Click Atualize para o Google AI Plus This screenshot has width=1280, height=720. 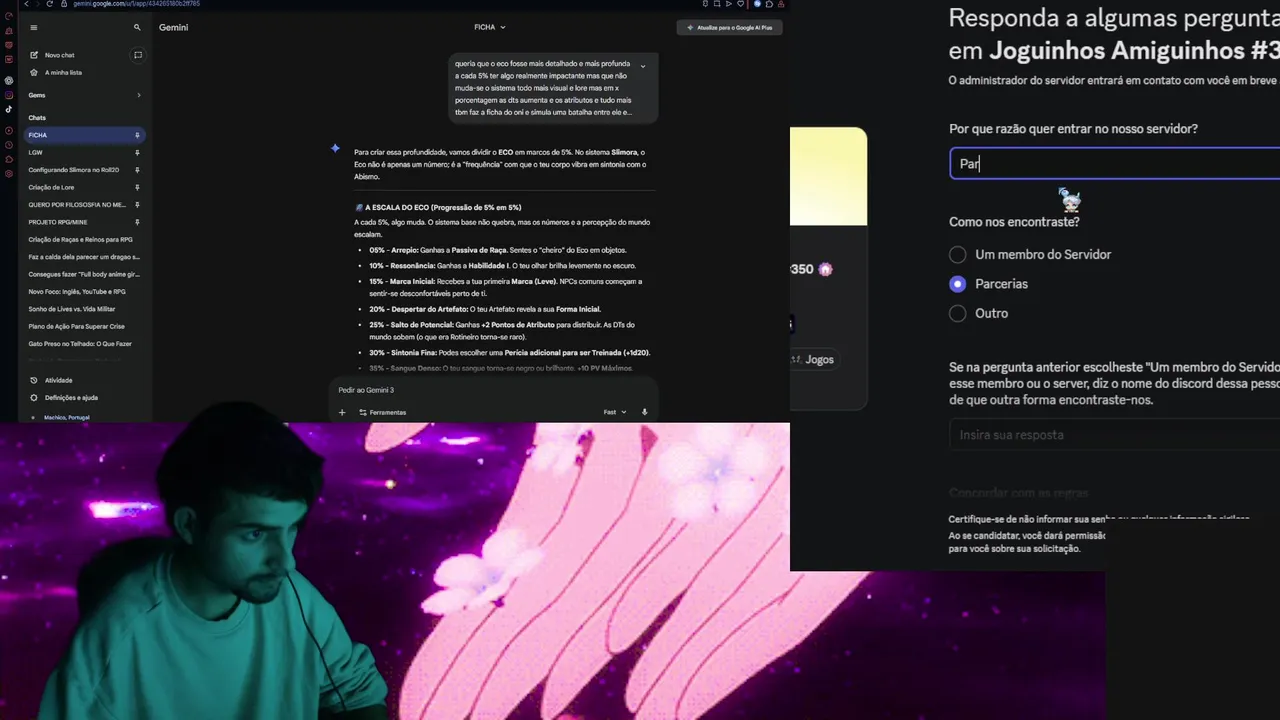730,27
